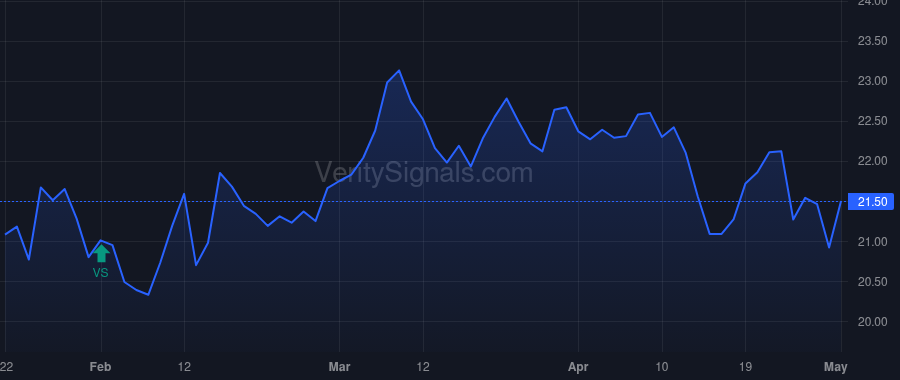Click the 20.50 price axis label
This screenshot has height=380, width=900.
(x=871, y=281)
